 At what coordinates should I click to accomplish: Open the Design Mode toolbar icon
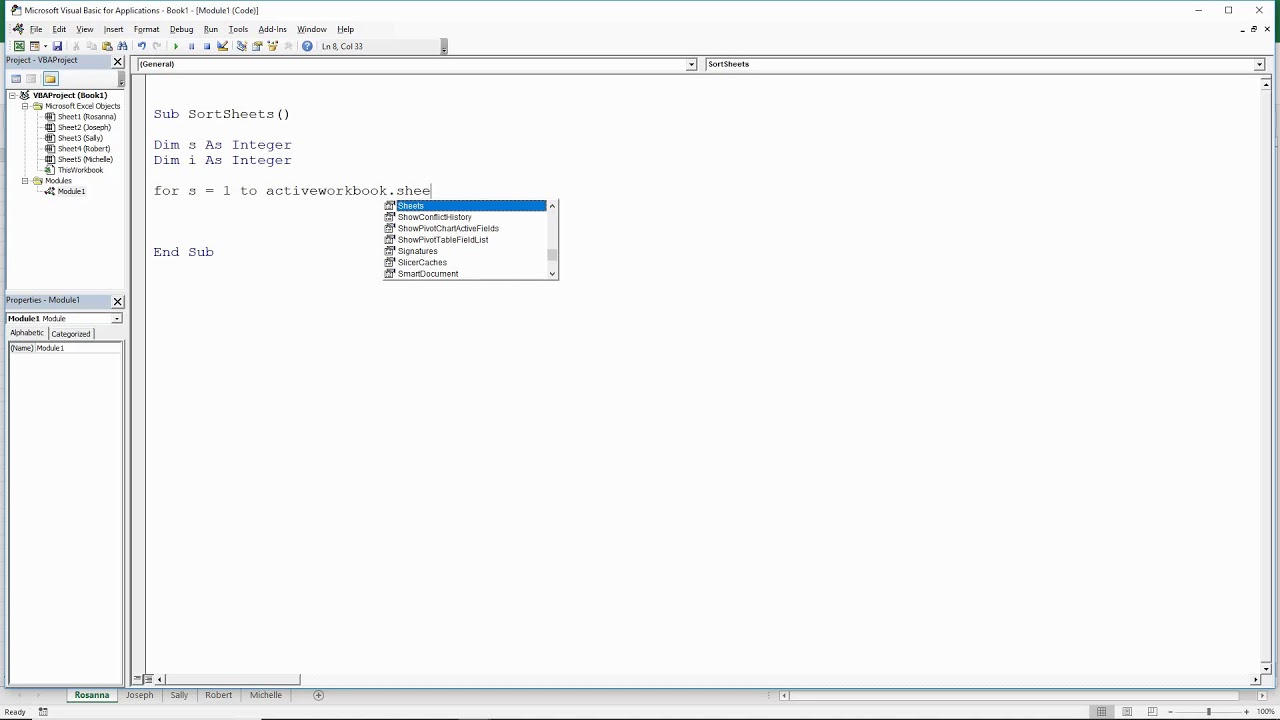tap(221, 46)
